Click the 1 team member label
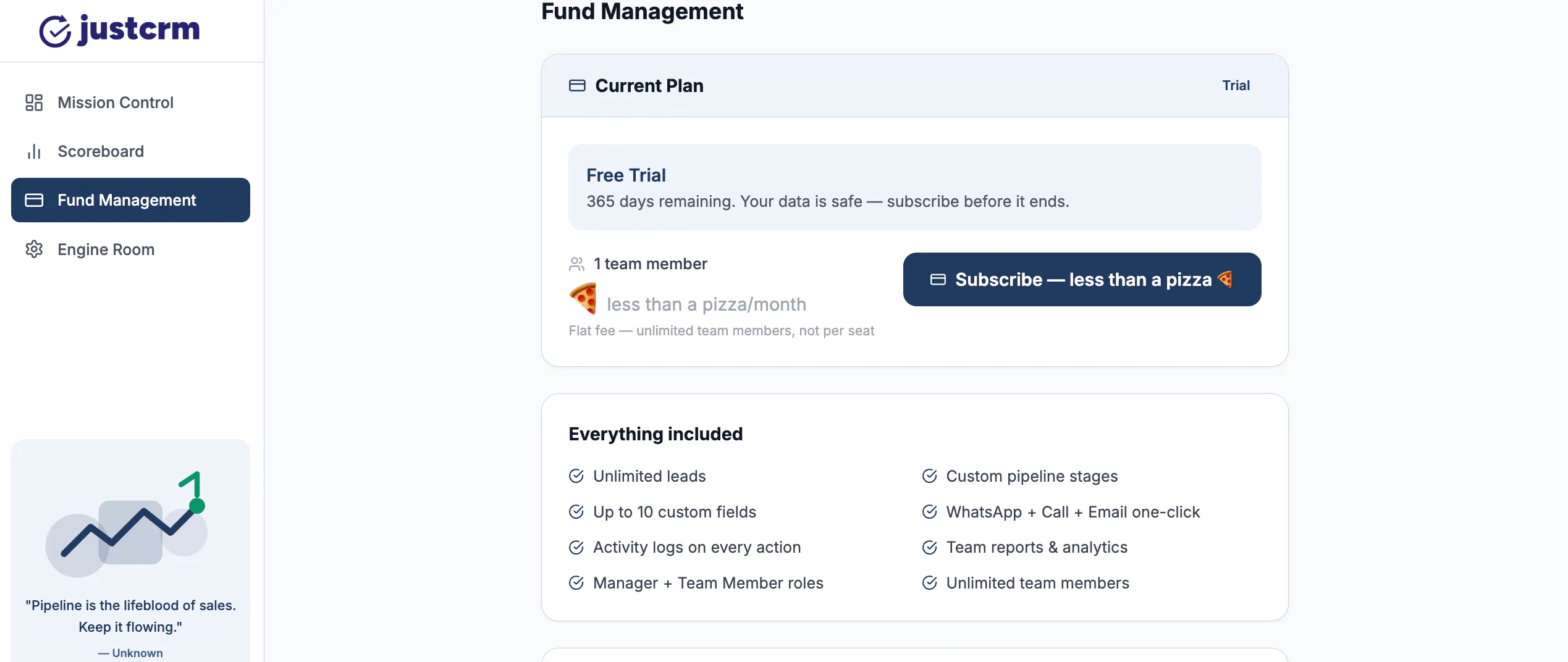 (x=651, y=264)
